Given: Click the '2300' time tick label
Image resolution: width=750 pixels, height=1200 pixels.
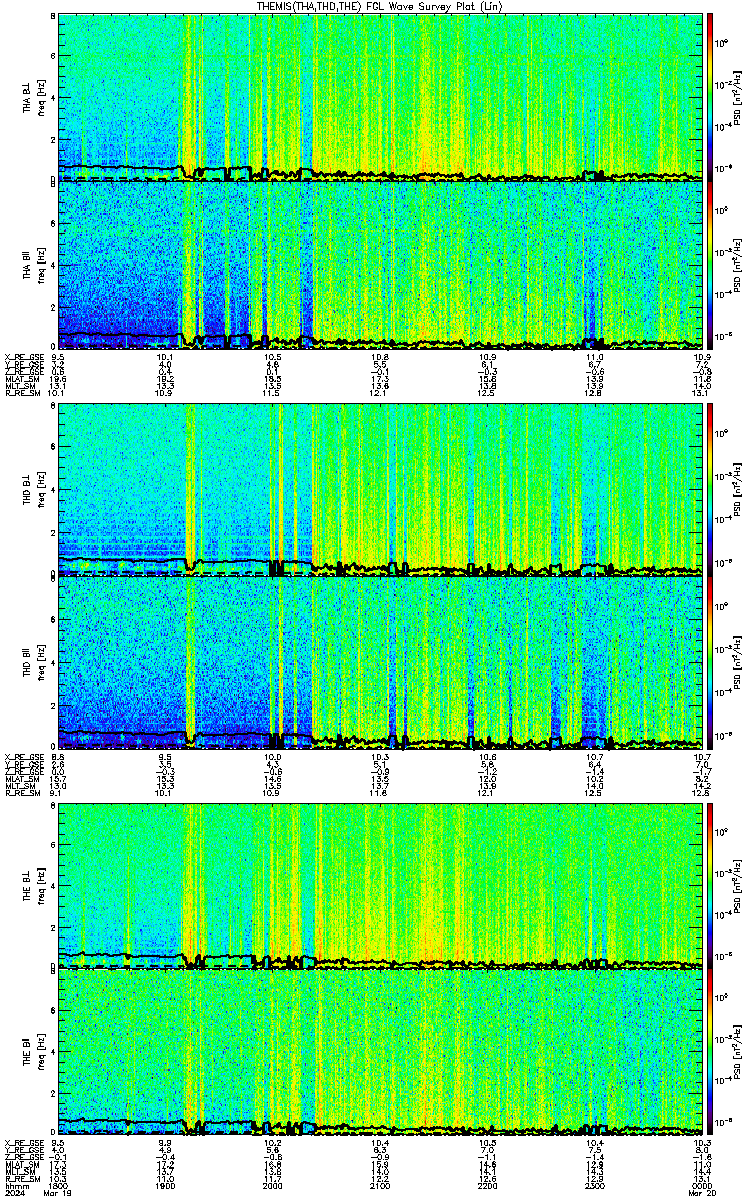Looking at the screenshot, I should 594,1186.
